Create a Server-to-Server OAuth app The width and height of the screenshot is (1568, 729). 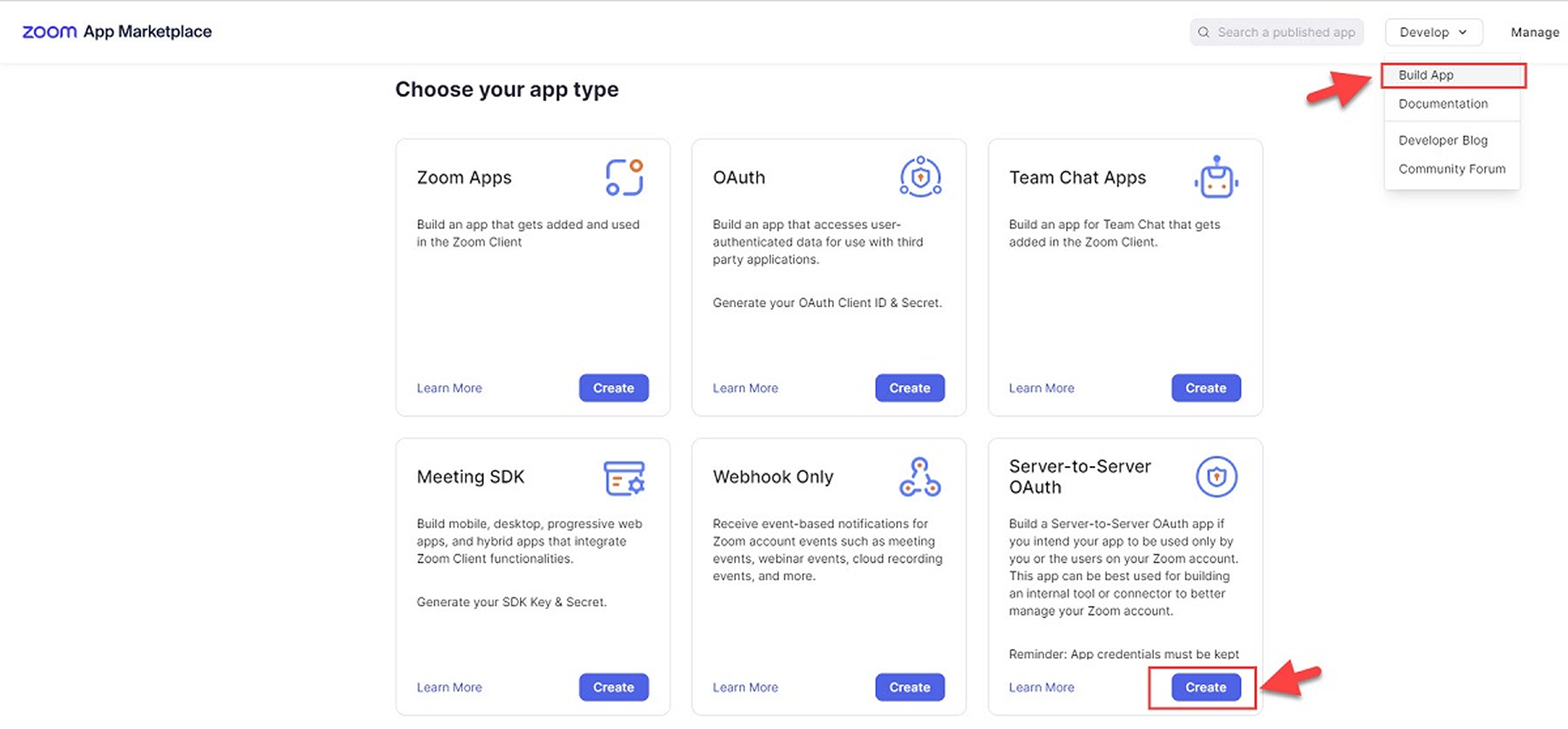coord(1205,687)
